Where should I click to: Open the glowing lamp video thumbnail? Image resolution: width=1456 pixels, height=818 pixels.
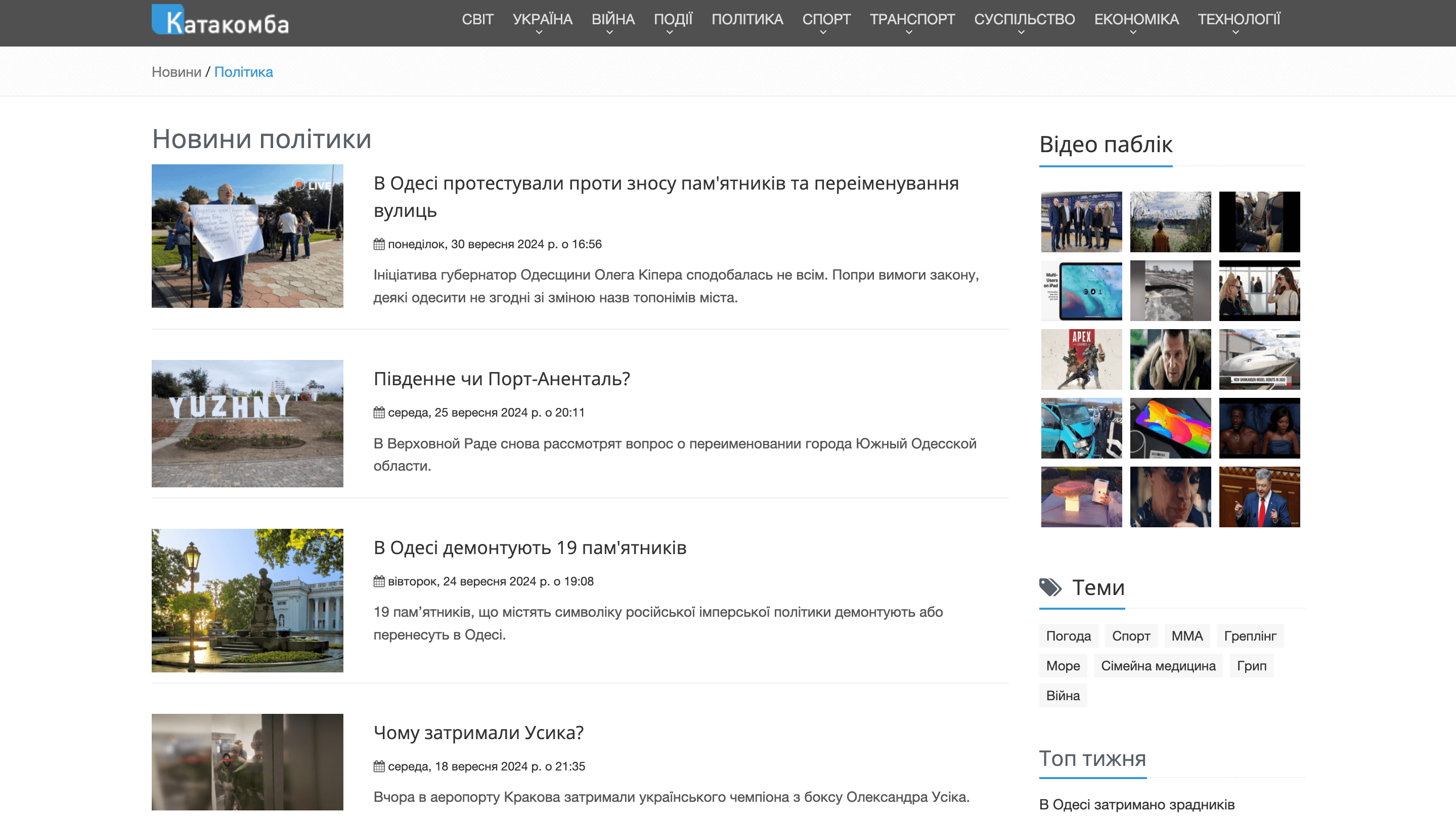pos(1081,497)
